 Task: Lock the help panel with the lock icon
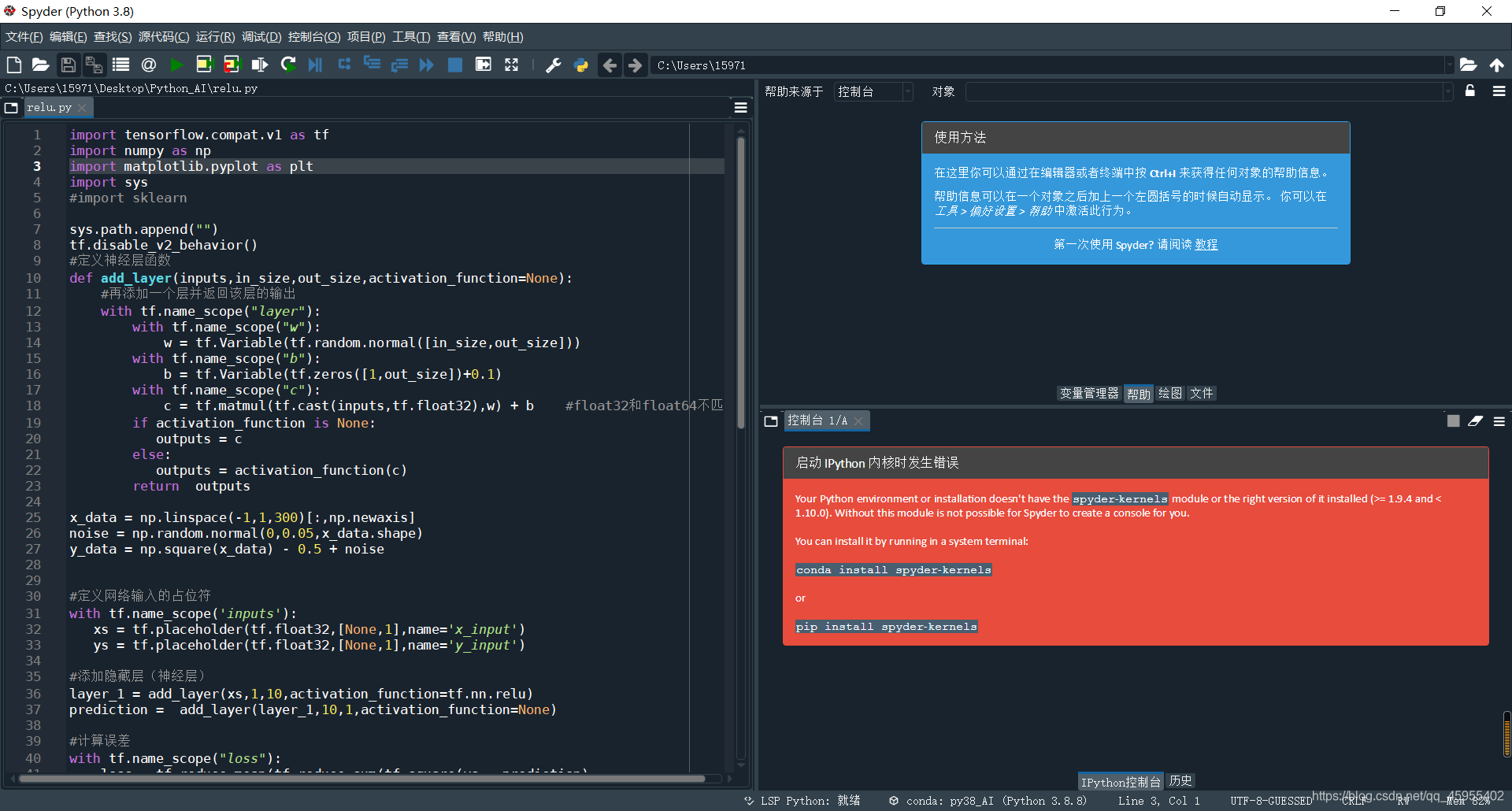1469,91
